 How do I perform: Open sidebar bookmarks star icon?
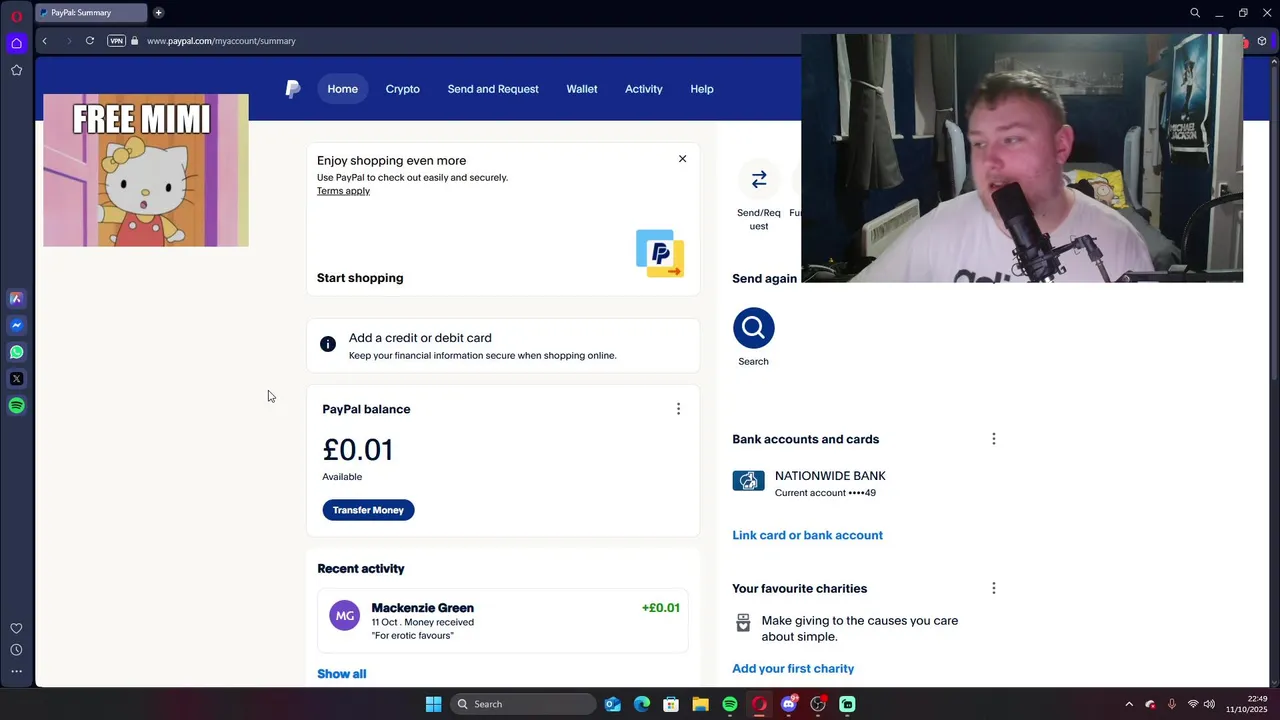pos(16,70)
